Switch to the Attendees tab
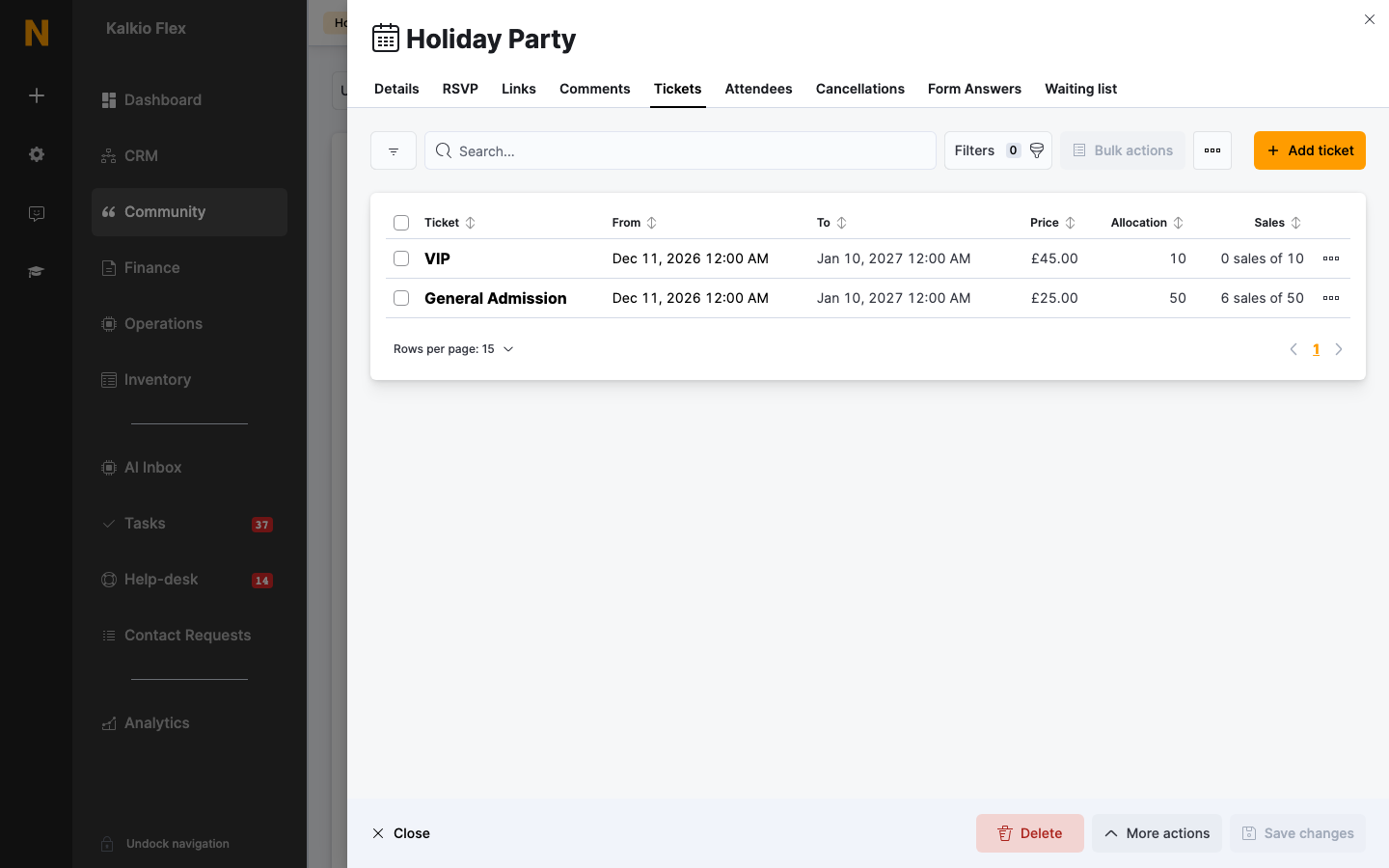 pos(758,89)
